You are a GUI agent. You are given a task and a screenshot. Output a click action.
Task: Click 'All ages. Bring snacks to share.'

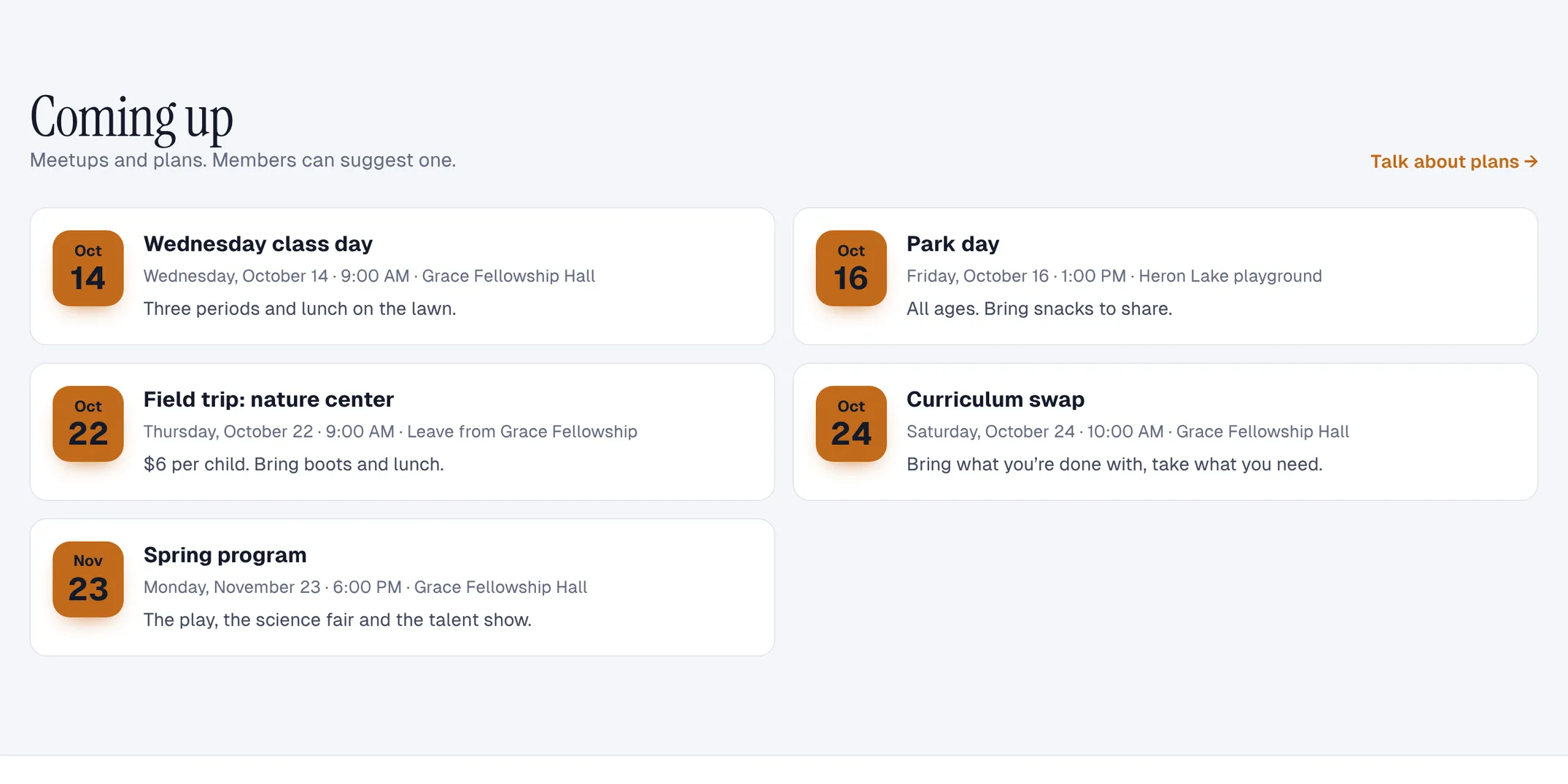1039,308
